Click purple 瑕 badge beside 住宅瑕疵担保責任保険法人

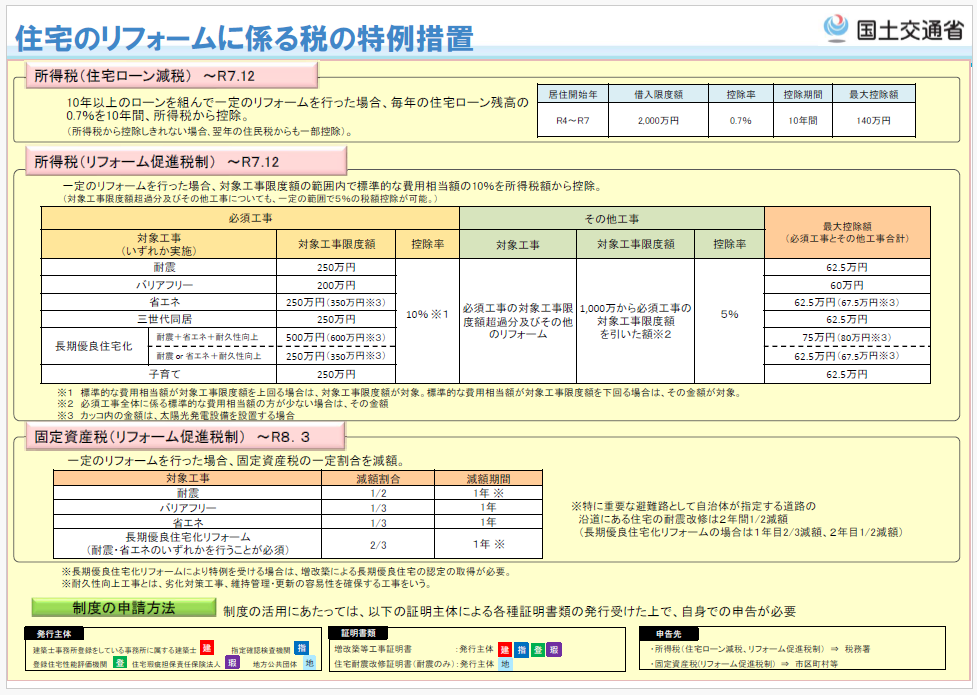[233, 662]
